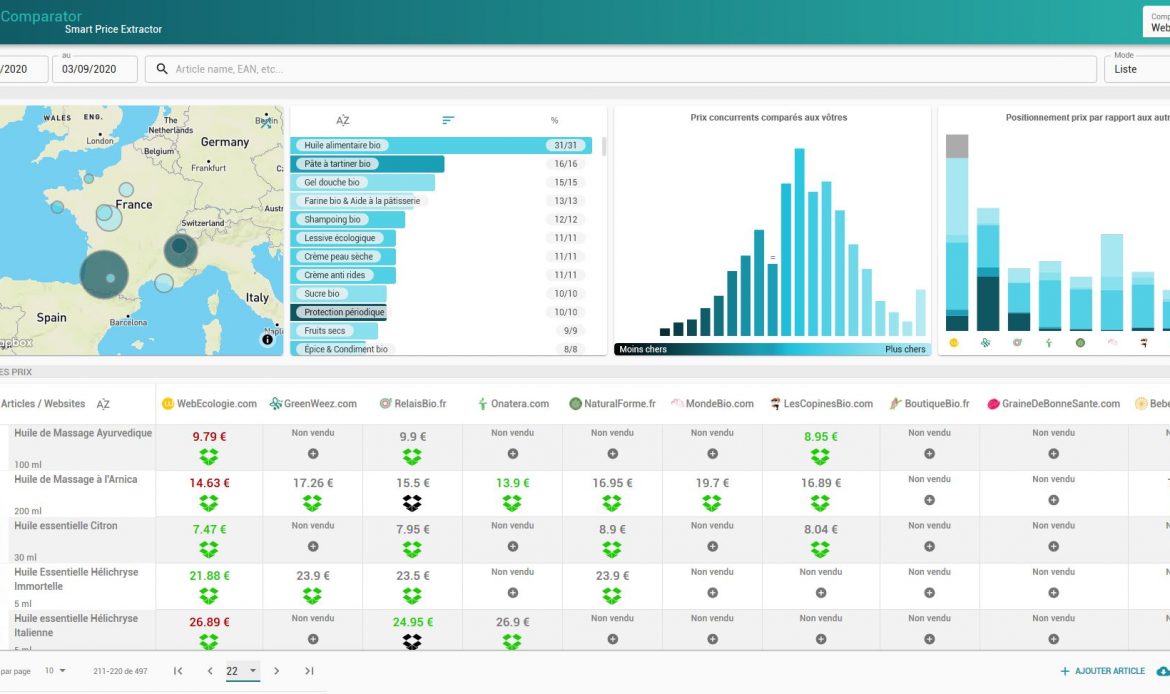Screen dimensions: 1170x694
Task: Click Articles / Websites column header
Action: tap(43, 404)
